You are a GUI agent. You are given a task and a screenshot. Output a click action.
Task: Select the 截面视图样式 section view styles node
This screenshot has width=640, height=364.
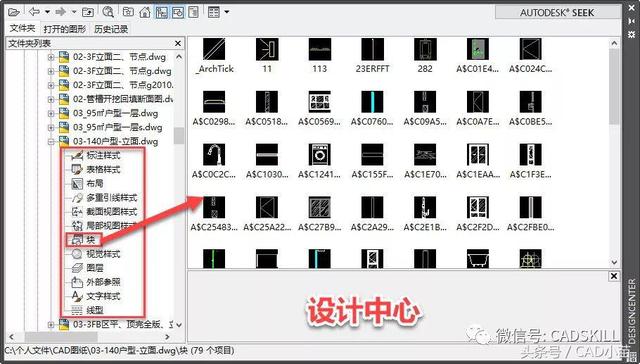111,212
